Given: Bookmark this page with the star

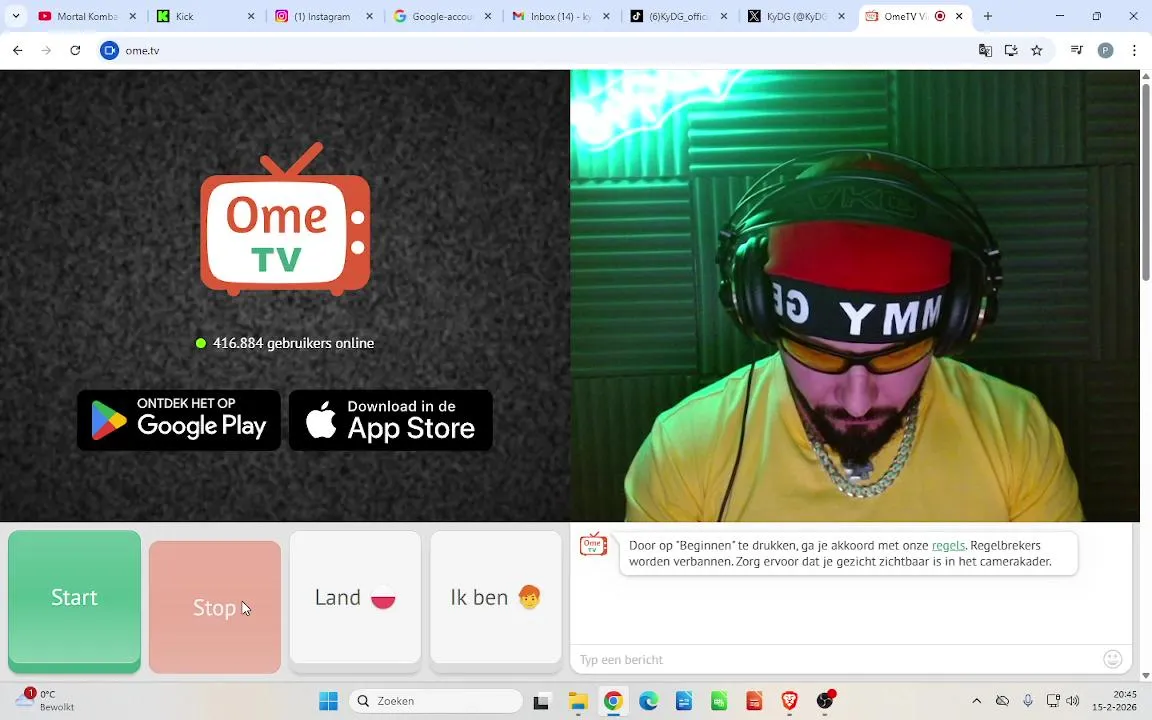Looking at the screenshot, I should point(1037,50).
